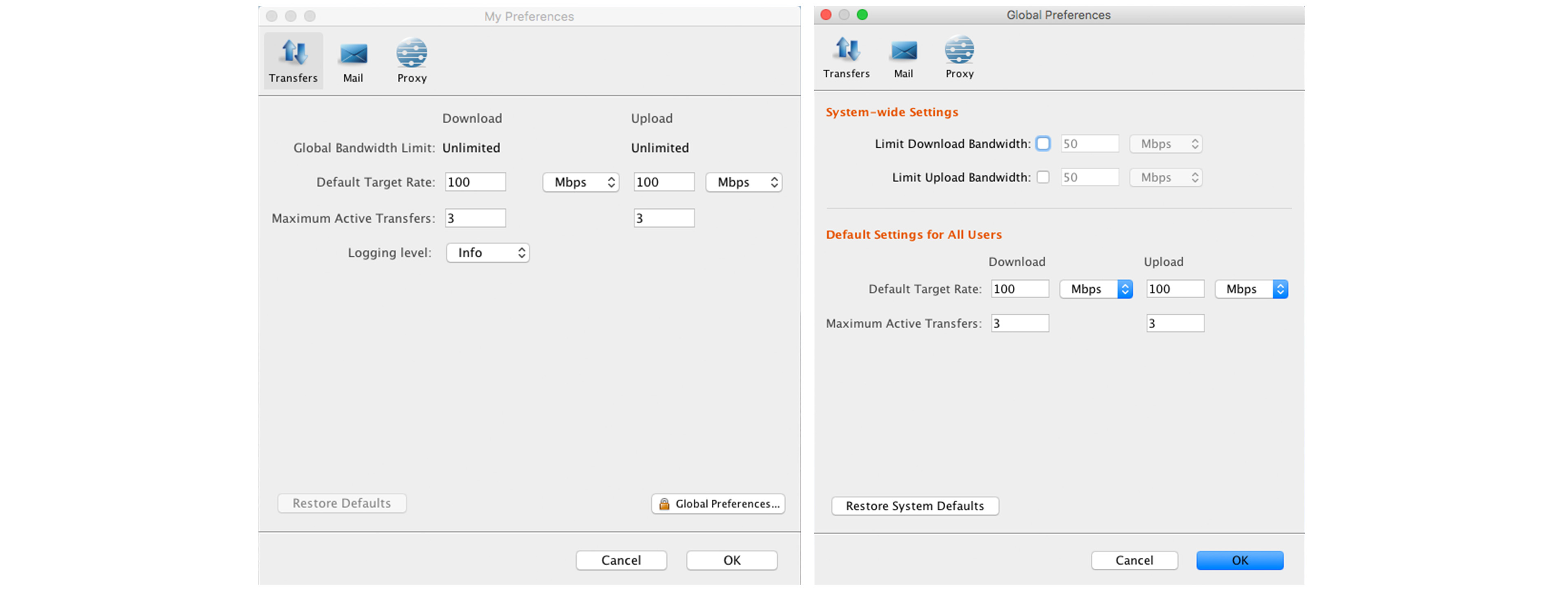Open upload Mbps dropdown in Global Preferences
Viewport: 1568px width, 592px height.
pos(1251,289)
